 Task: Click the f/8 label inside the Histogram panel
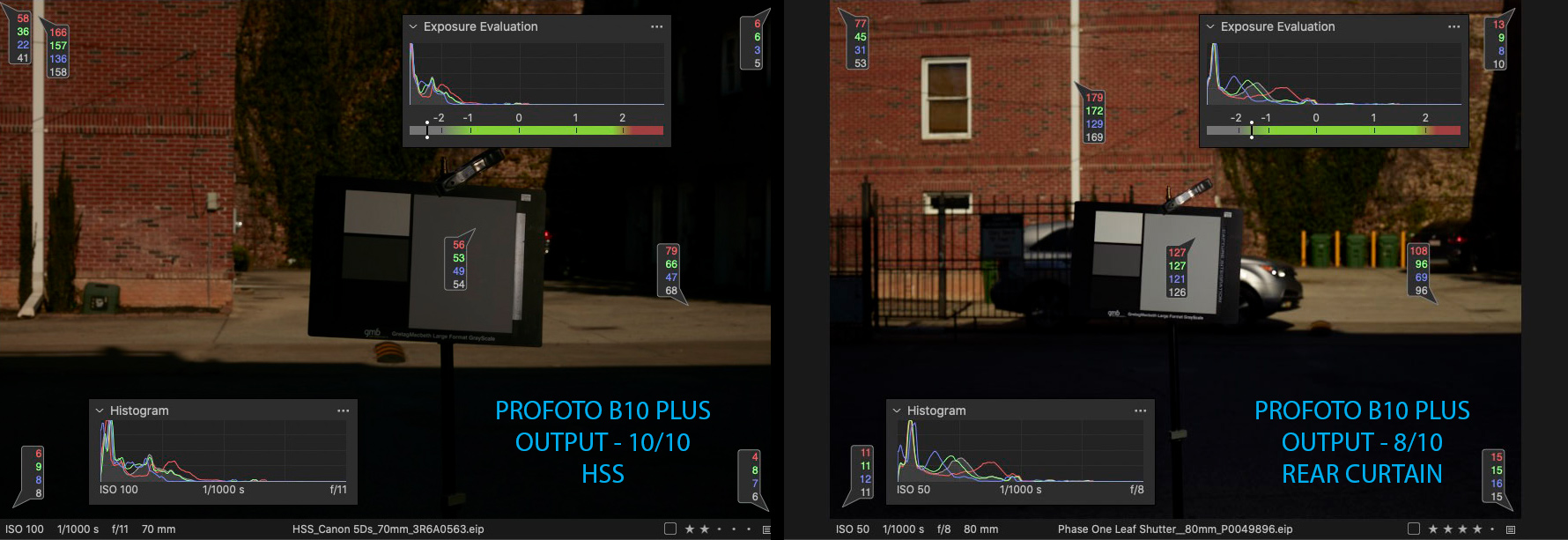[x=1137, y=490]
